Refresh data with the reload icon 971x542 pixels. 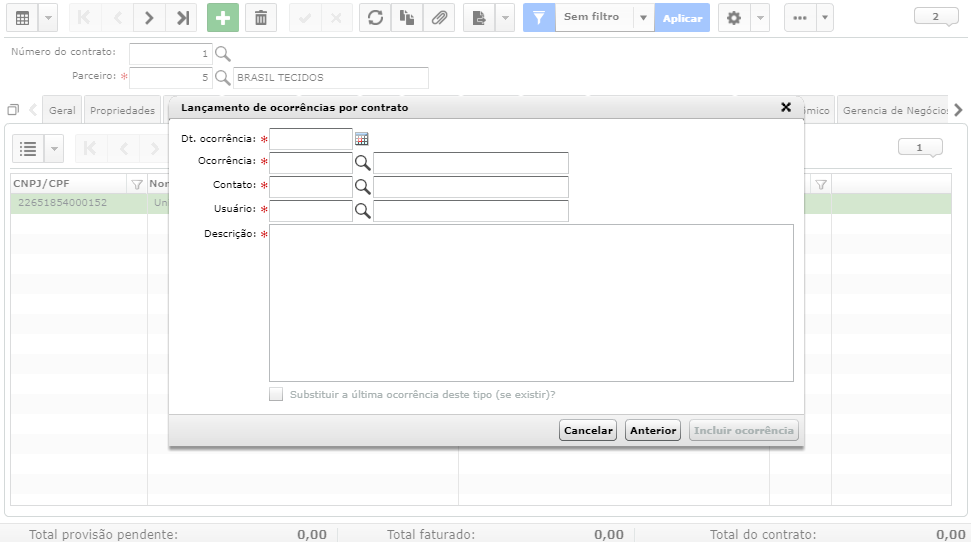coord(375,18)
